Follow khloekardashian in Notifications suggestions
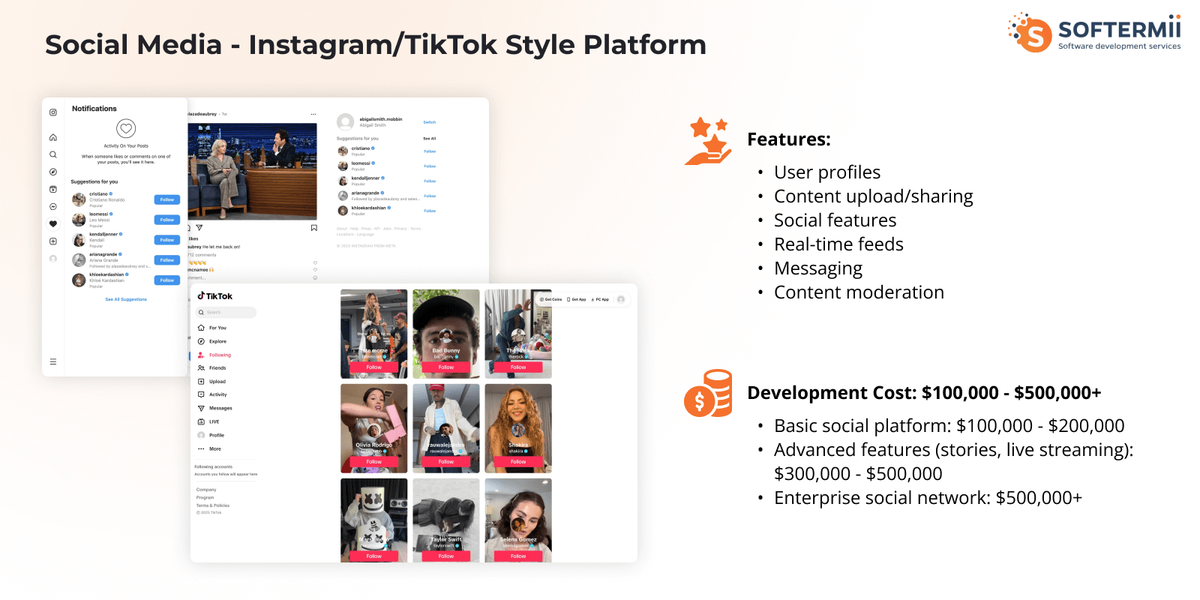This screenshot has width=1200, height=600. [x=167, y=280]
